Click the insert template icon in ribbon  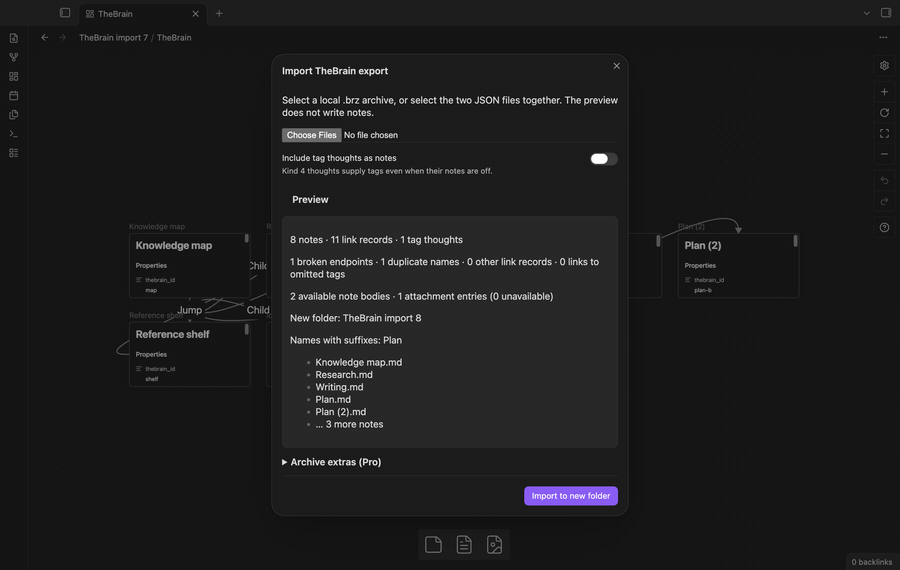(x=14, y=115)
